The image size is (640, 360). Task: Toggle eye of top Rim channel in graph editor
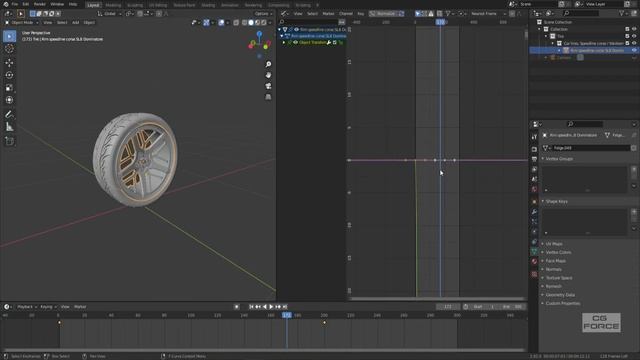pyautogui.click(x=296, y=29)
